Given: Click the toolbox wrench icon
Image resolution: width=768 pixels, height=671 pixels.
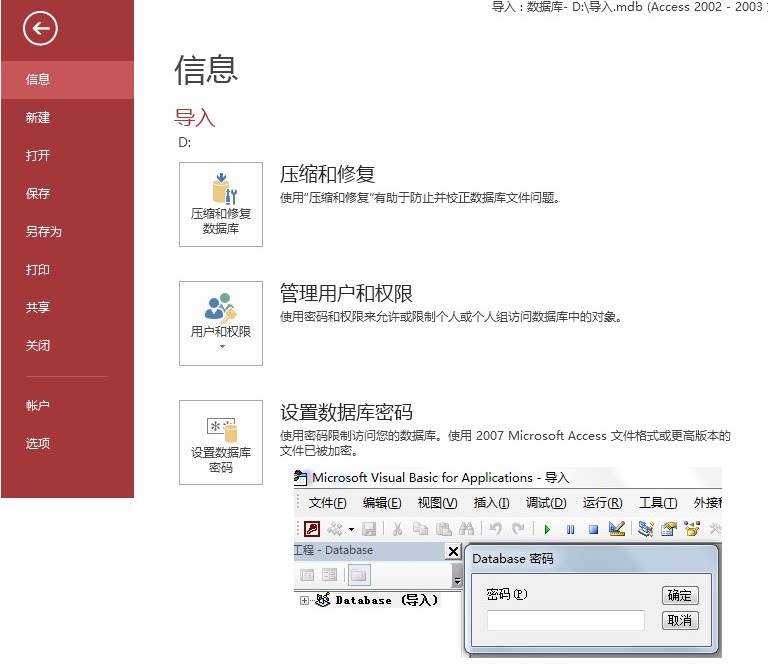Looking at the screenshot, I should [x=715, y=529].
